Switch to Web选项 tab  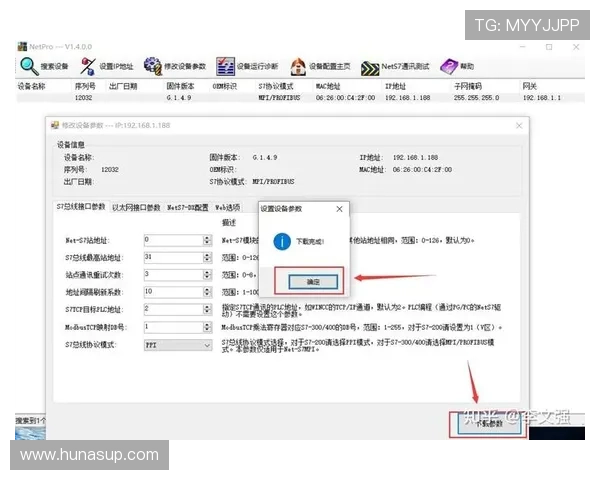(x=228, y=207)
